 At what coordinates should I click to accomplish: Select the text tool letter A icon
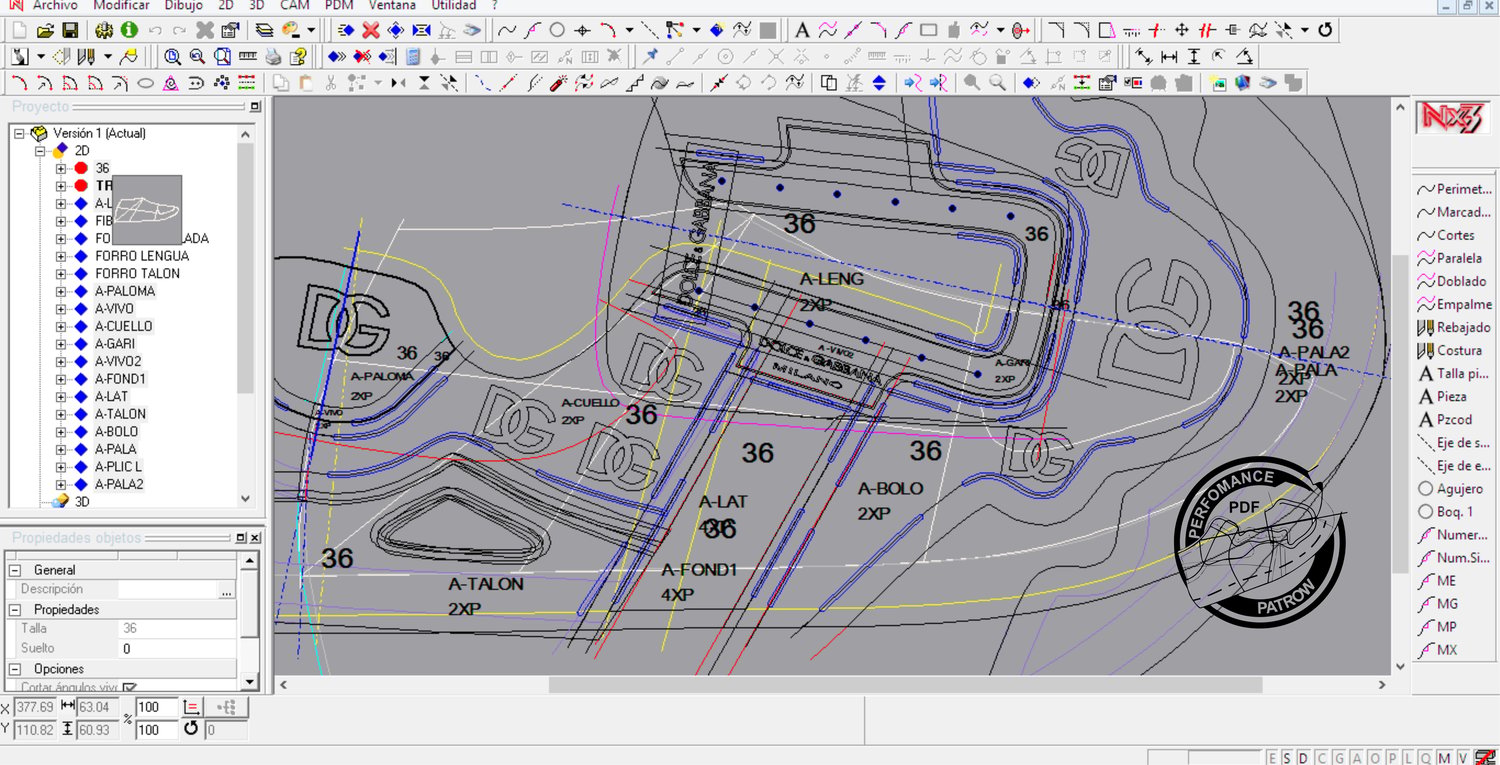click(x=802, y=30)
